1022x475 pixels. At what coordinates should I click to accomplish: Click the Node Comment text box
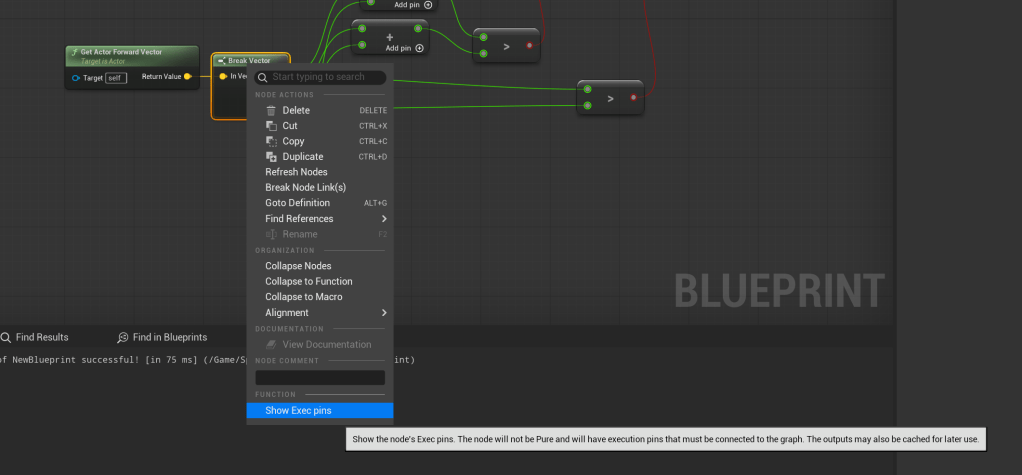tap(320, 378)
